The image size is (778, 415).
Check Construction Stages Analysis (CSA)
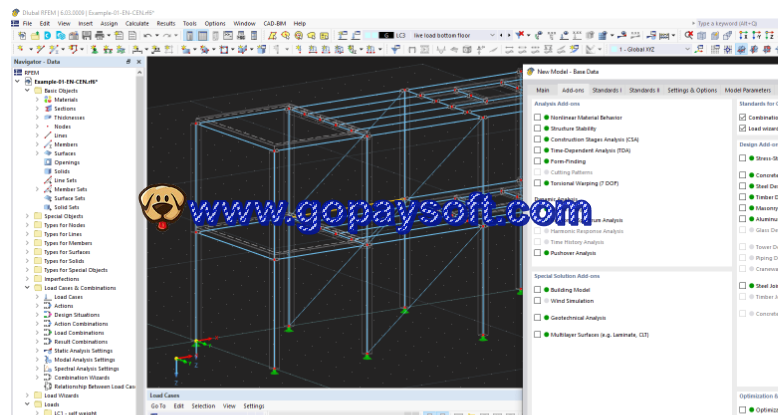click(537, 139)
